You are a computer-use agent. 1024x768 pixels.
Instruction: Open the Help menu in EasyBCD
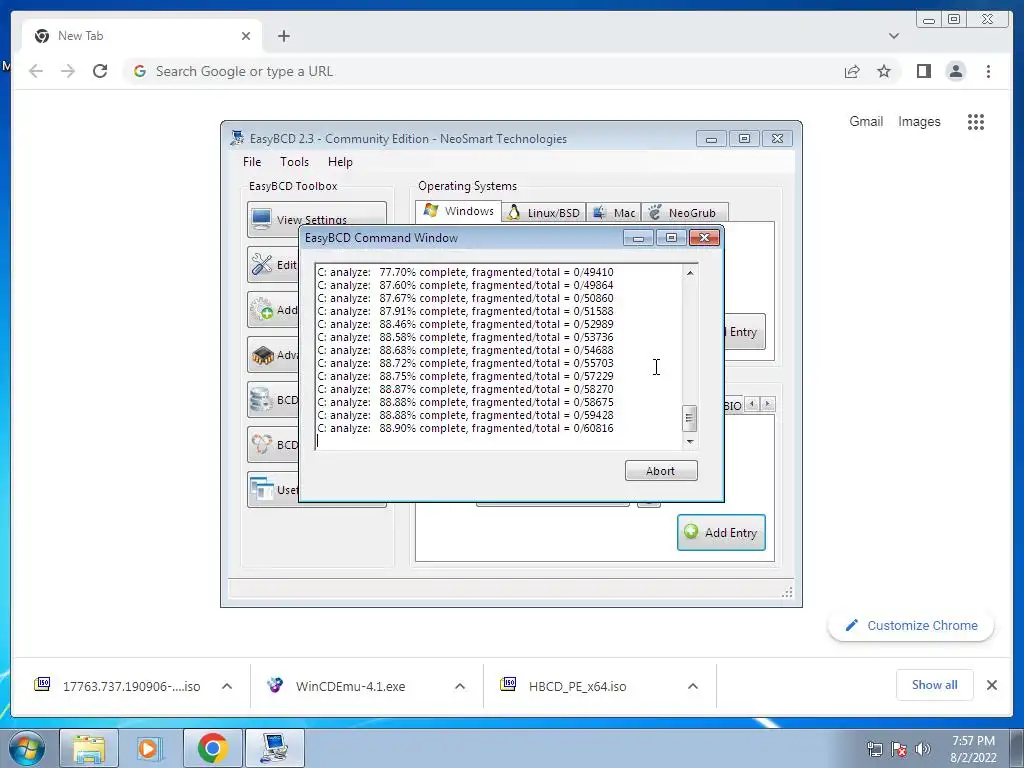(x=340, y=162)
